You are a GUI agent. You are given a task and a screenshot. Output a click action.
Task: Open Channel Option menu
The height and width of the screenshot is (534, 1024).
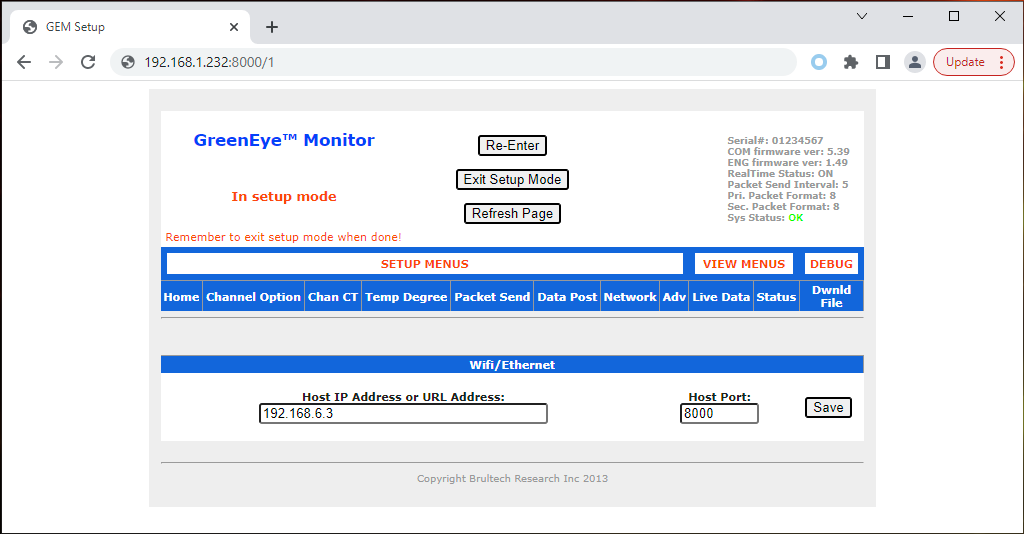pos(253,296)
